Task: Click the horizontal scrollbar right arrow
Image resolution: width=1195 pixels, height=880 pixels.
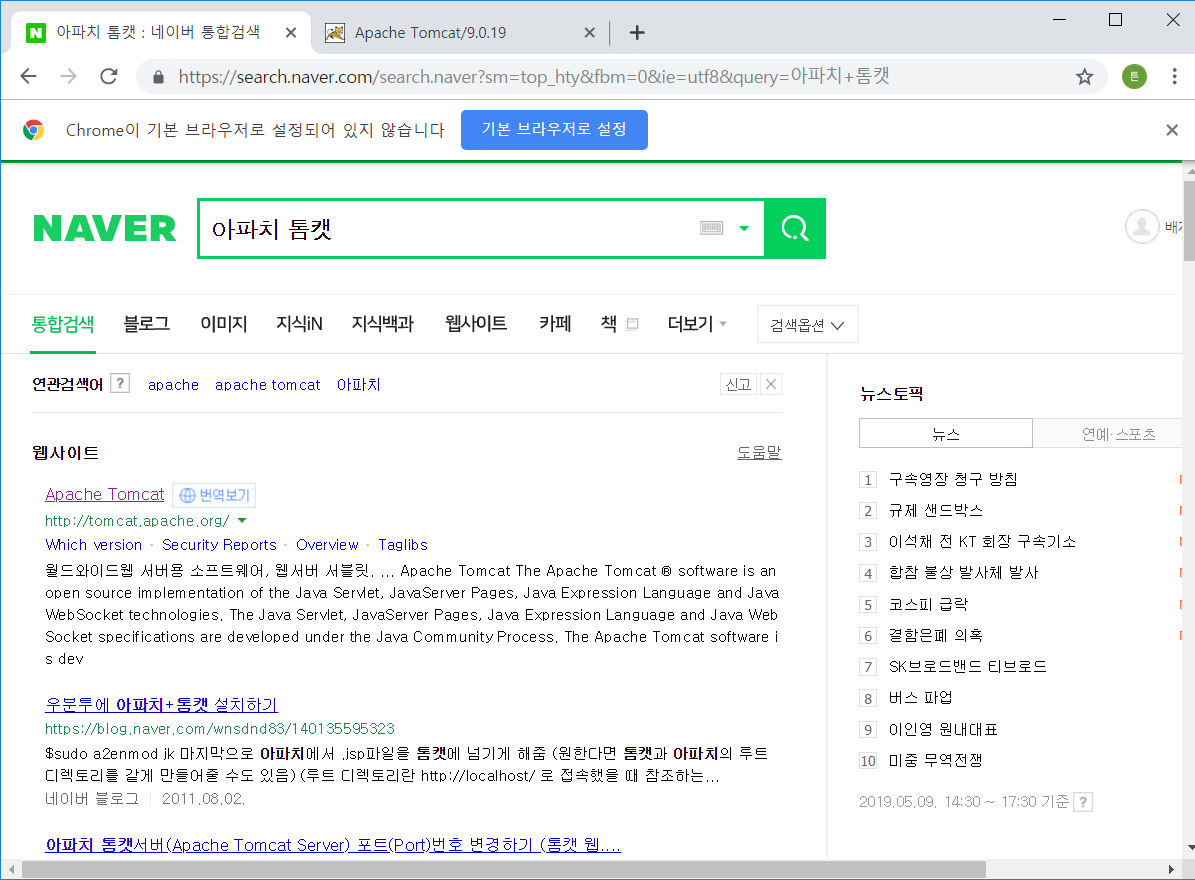Action: point(1171,869)
